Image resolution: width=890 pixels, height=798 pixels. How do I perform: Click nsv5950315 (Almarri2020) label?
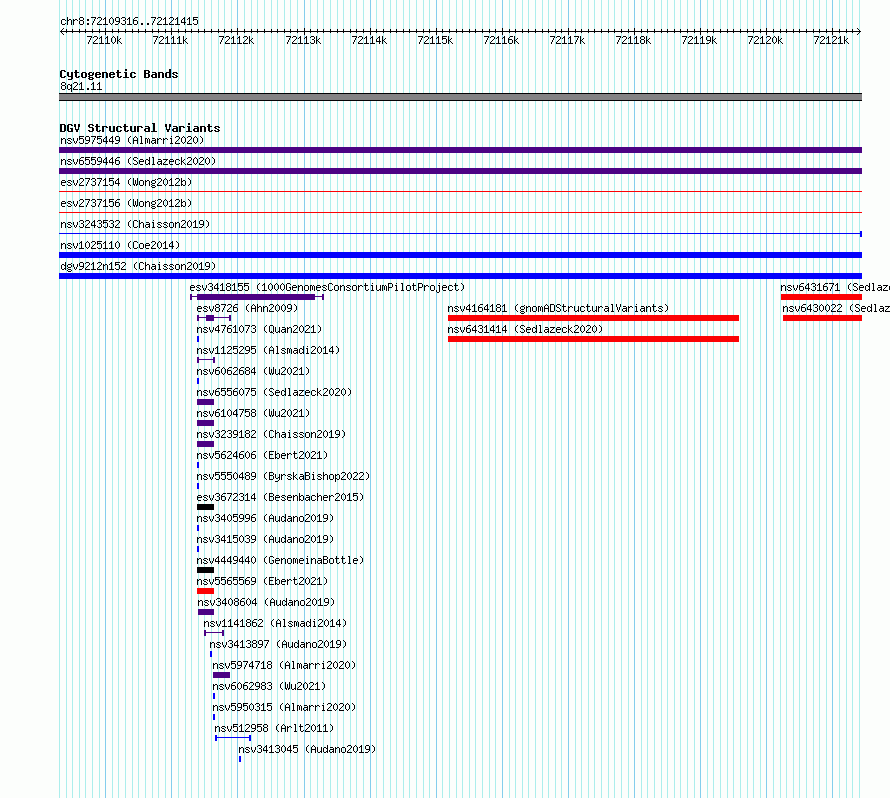point(284,707)
